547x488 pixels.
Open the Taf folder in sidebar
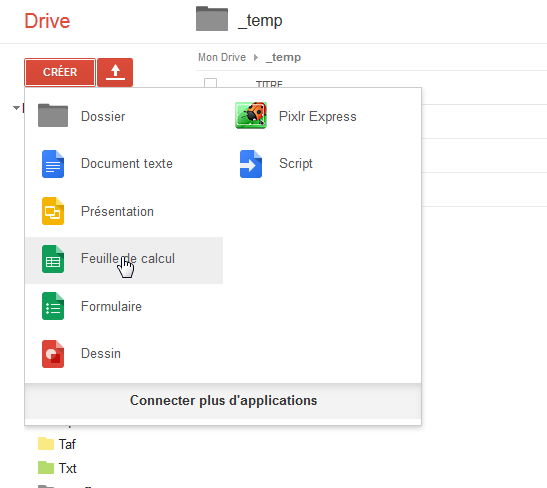pyautogui.click(x=67, y=444)
